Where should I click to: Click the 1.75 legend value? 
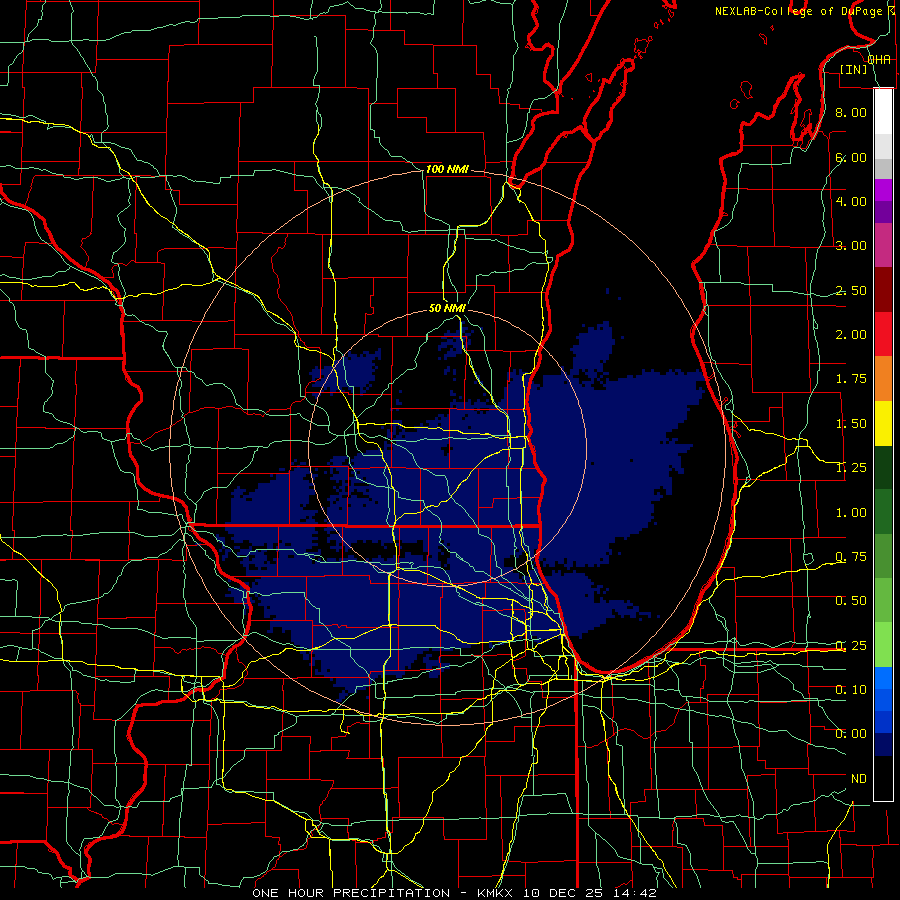coord(851,379)
